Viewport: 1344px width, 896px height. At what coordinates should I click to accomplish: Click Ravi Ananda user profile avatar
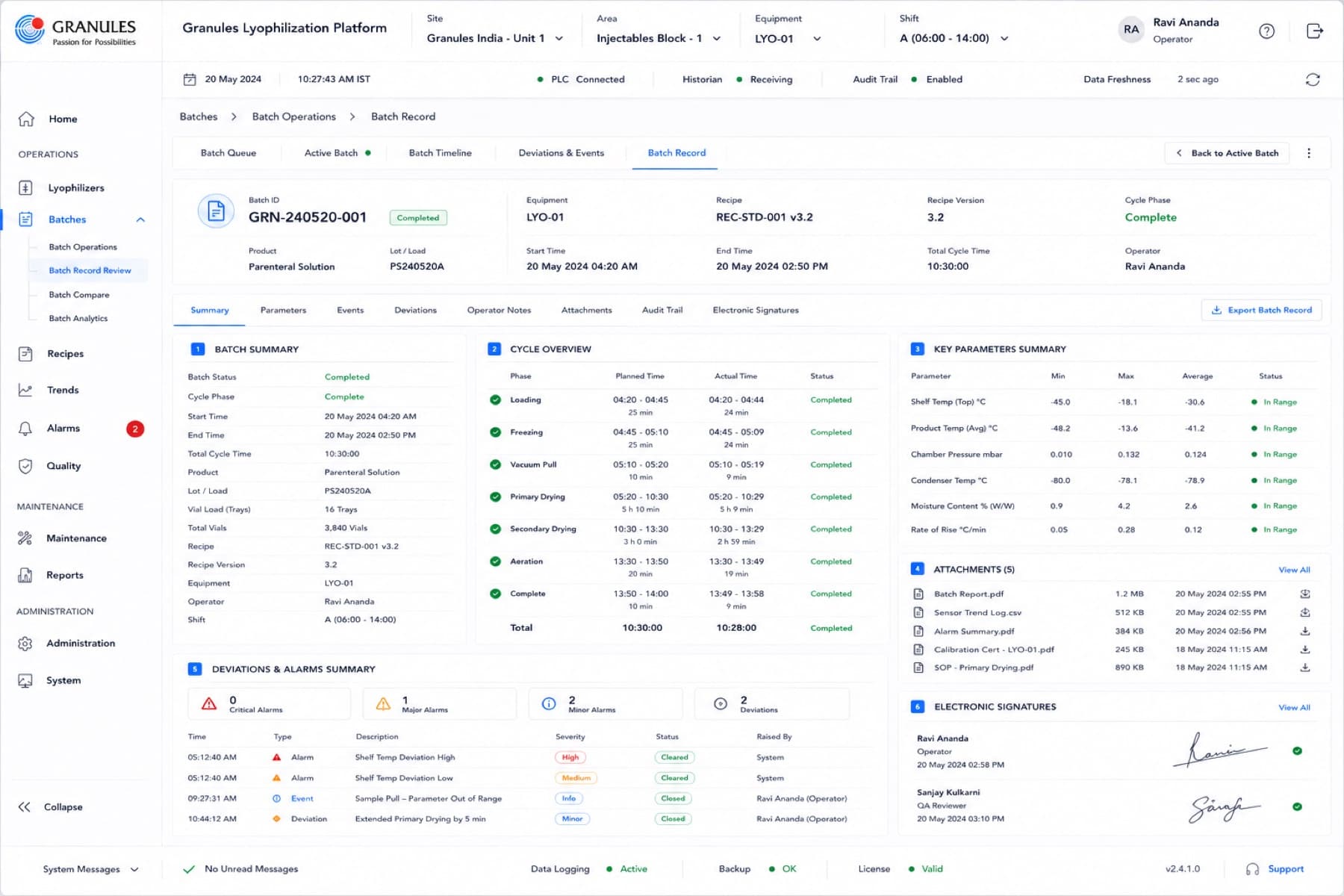(x=1131, y=31)
